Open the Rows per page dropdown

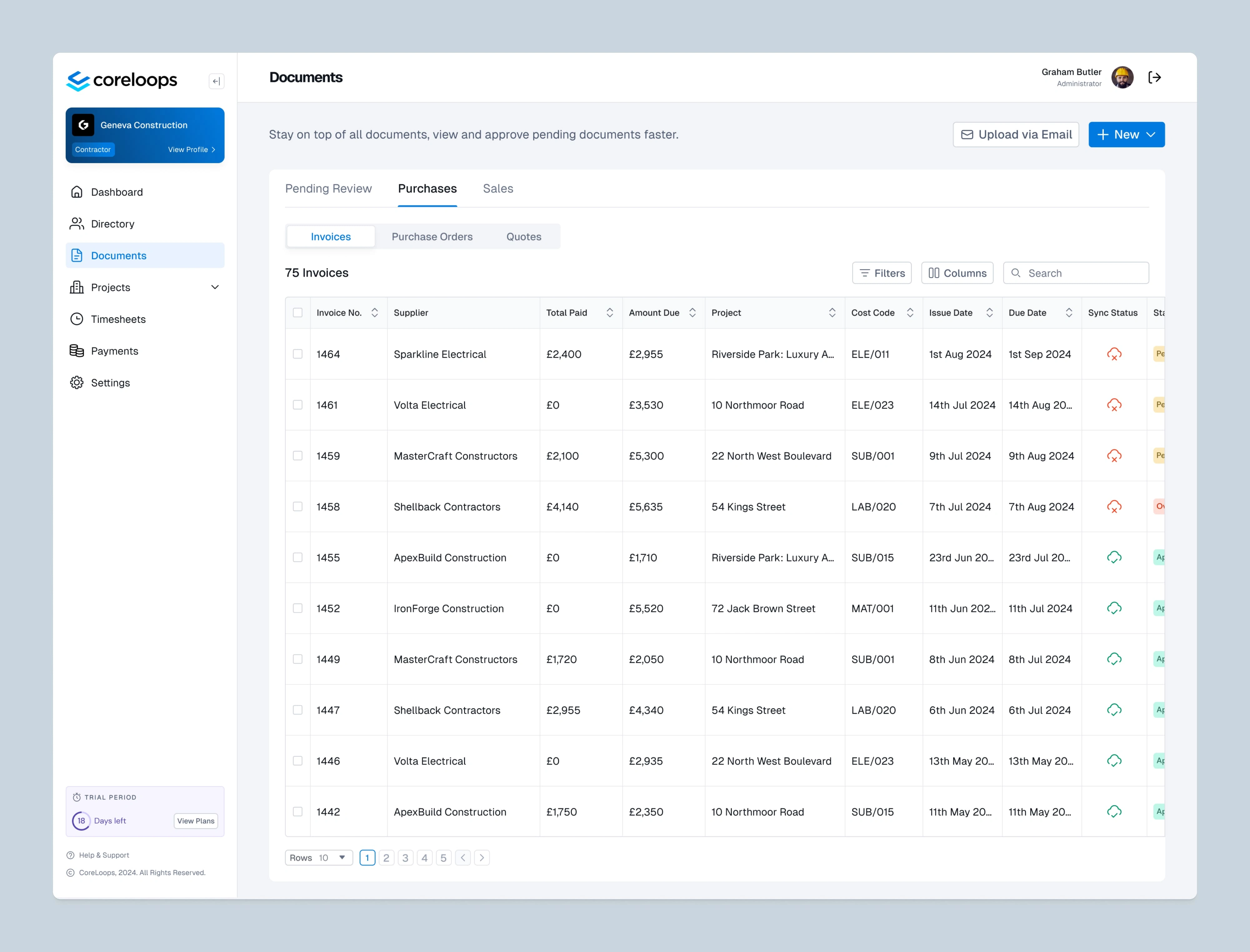318,857
